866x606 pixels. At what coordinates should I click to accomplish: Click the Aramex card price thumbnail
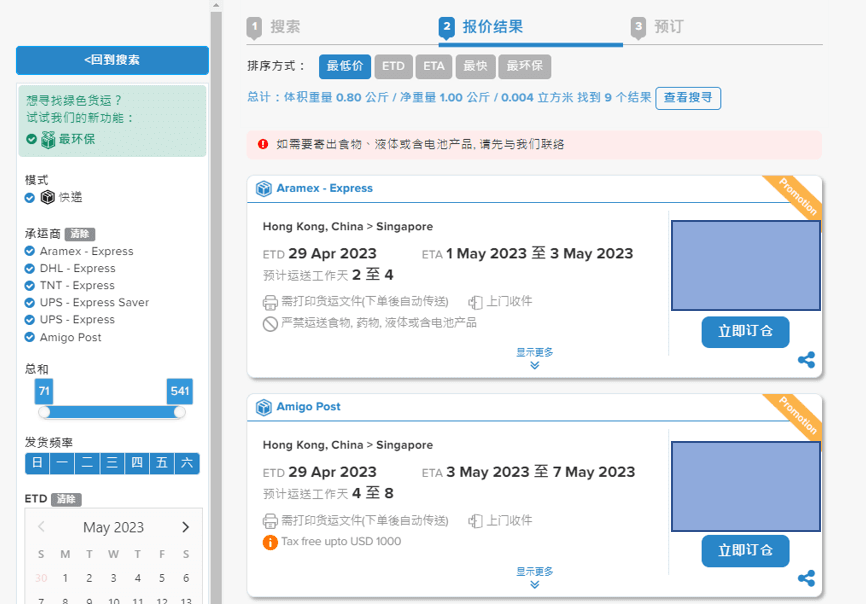746,266
